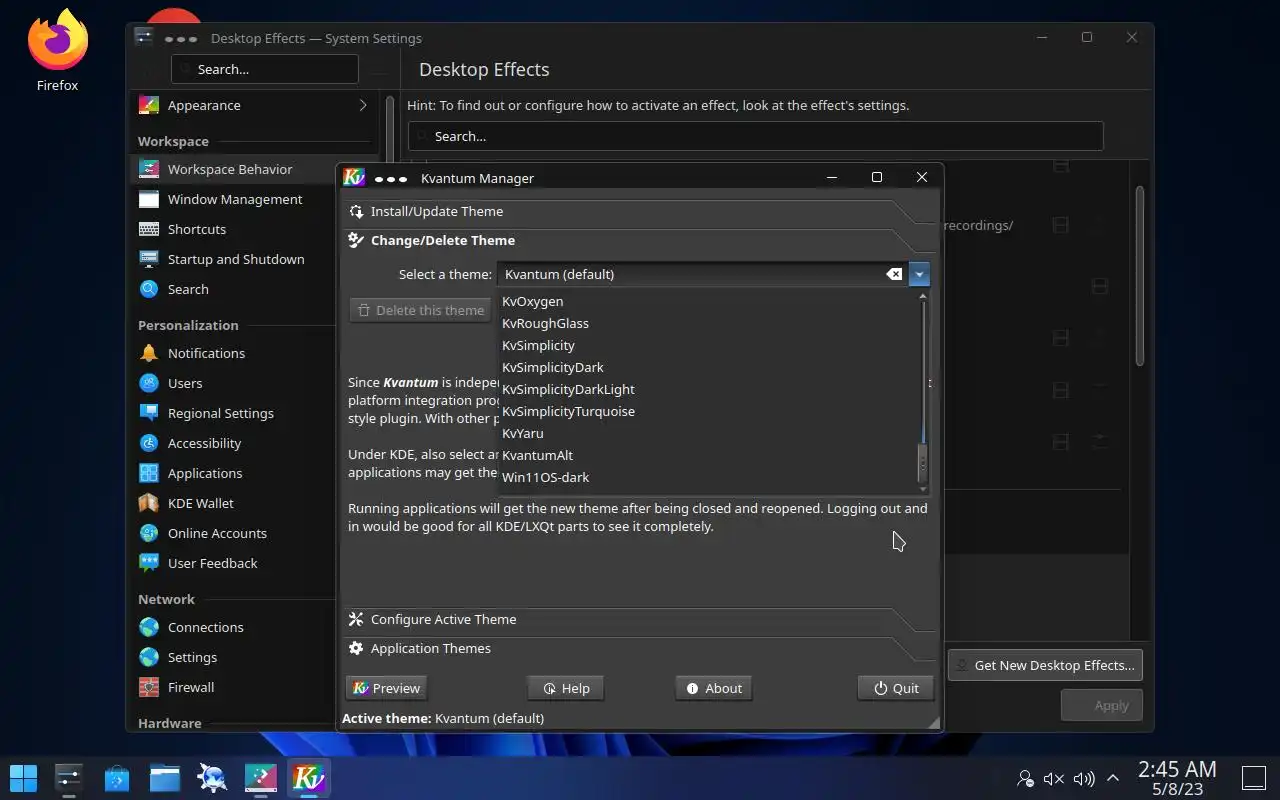
Task: Expand Configure Active Theme section
Action: tap(640, 619)
